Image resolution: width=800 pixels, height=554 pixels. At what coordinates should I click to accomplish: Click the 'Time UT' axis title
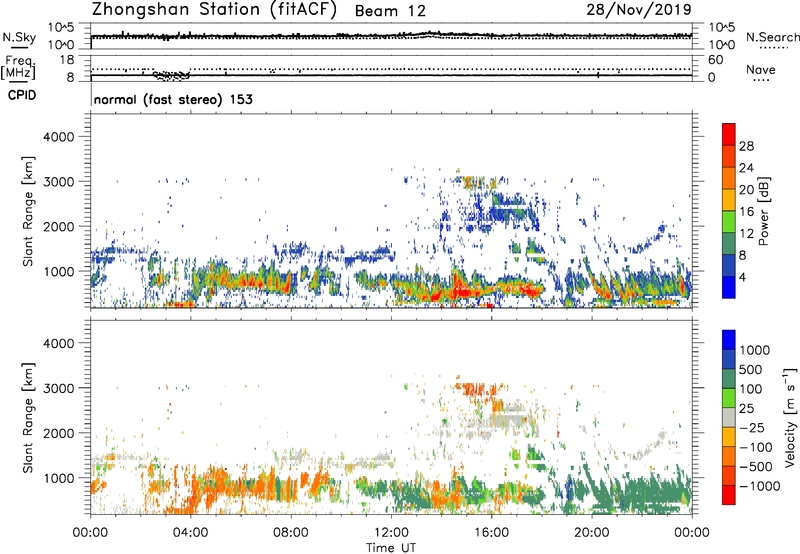coord(391,548)
